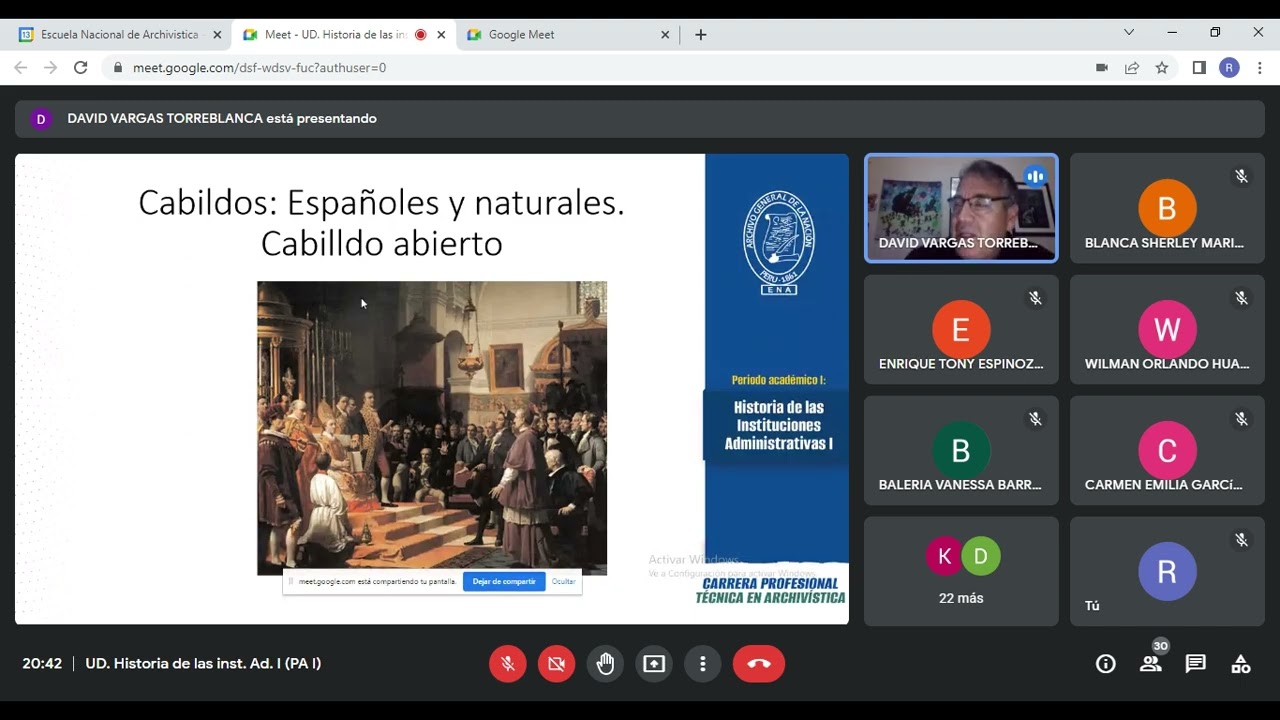Open the activities icon
The height and width of the screenshot is (720, 1280).
click(x=1241, y=664)
